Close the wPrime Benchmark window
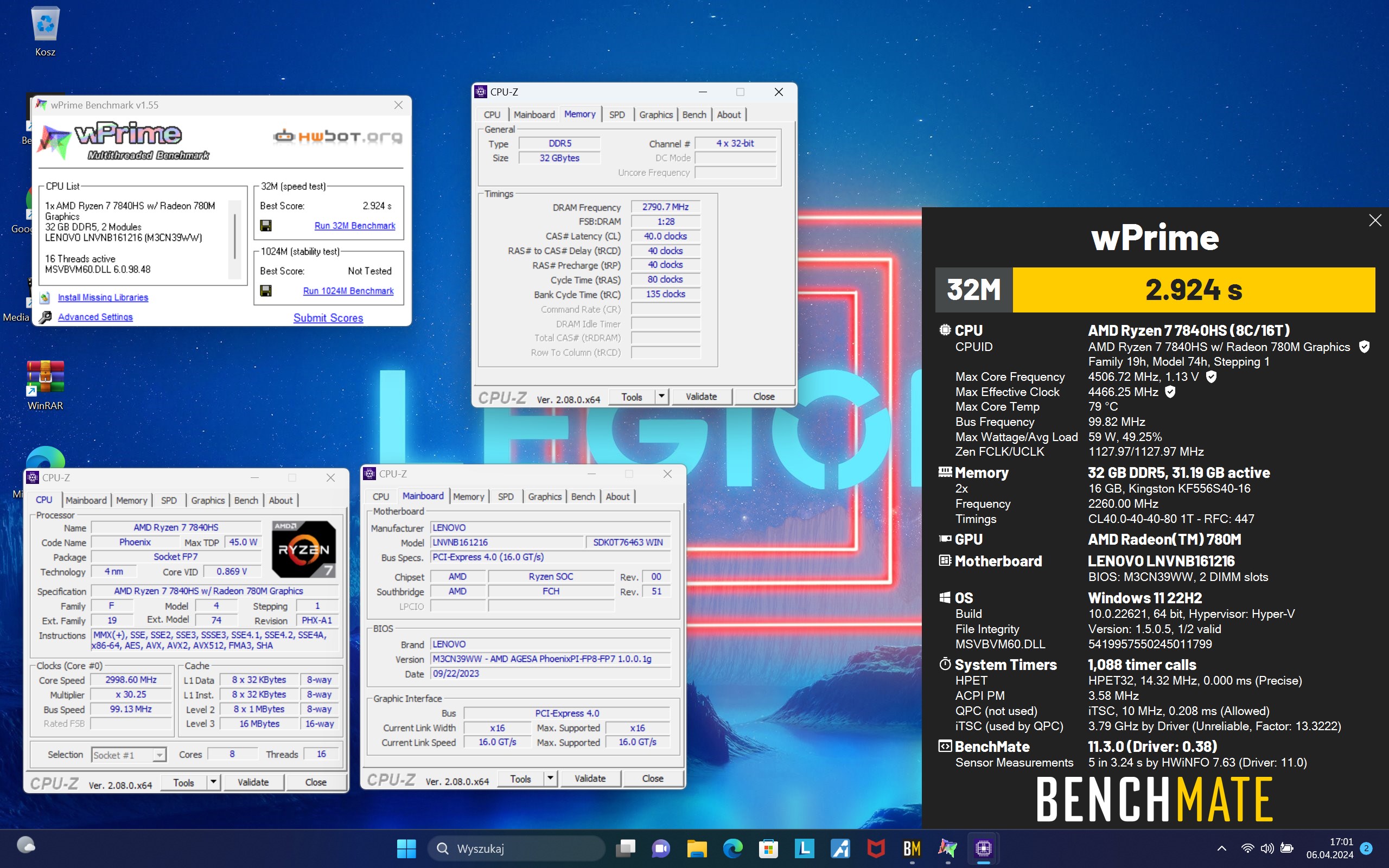The image size is (1389, 868). pos(398,105)
